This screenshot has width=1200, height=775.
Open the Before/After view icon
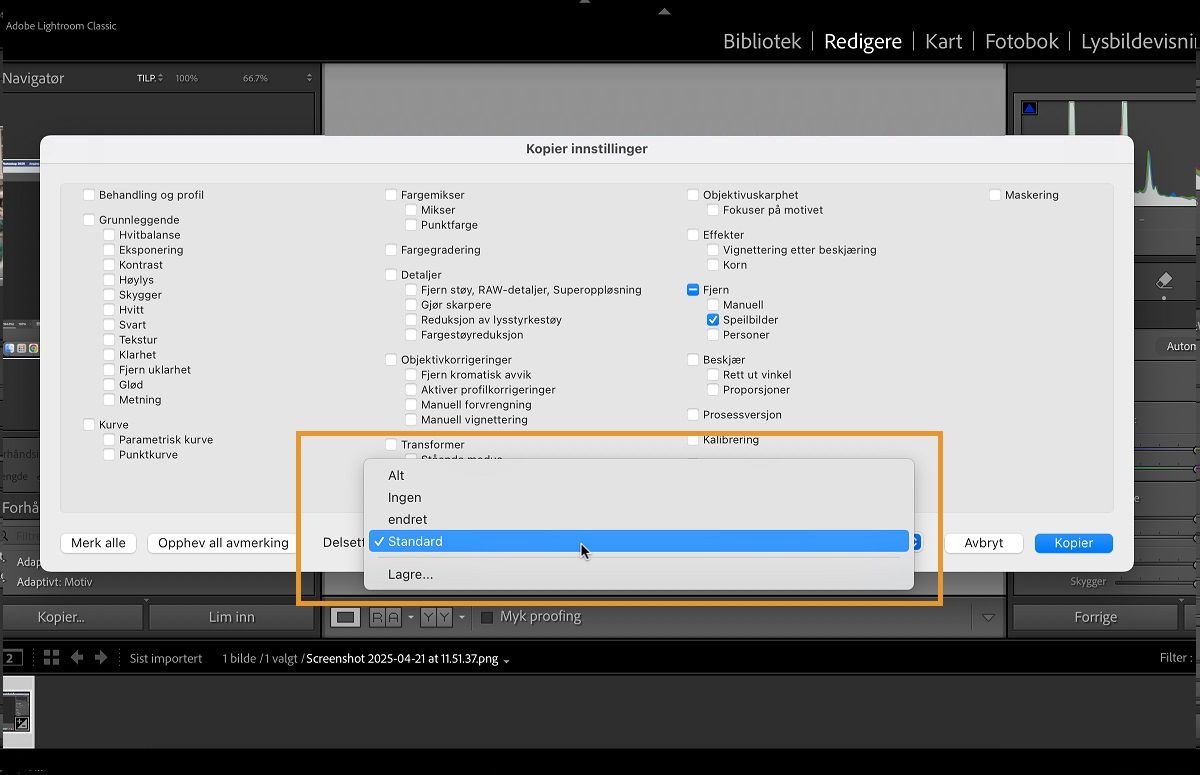(x=385, y=617)
